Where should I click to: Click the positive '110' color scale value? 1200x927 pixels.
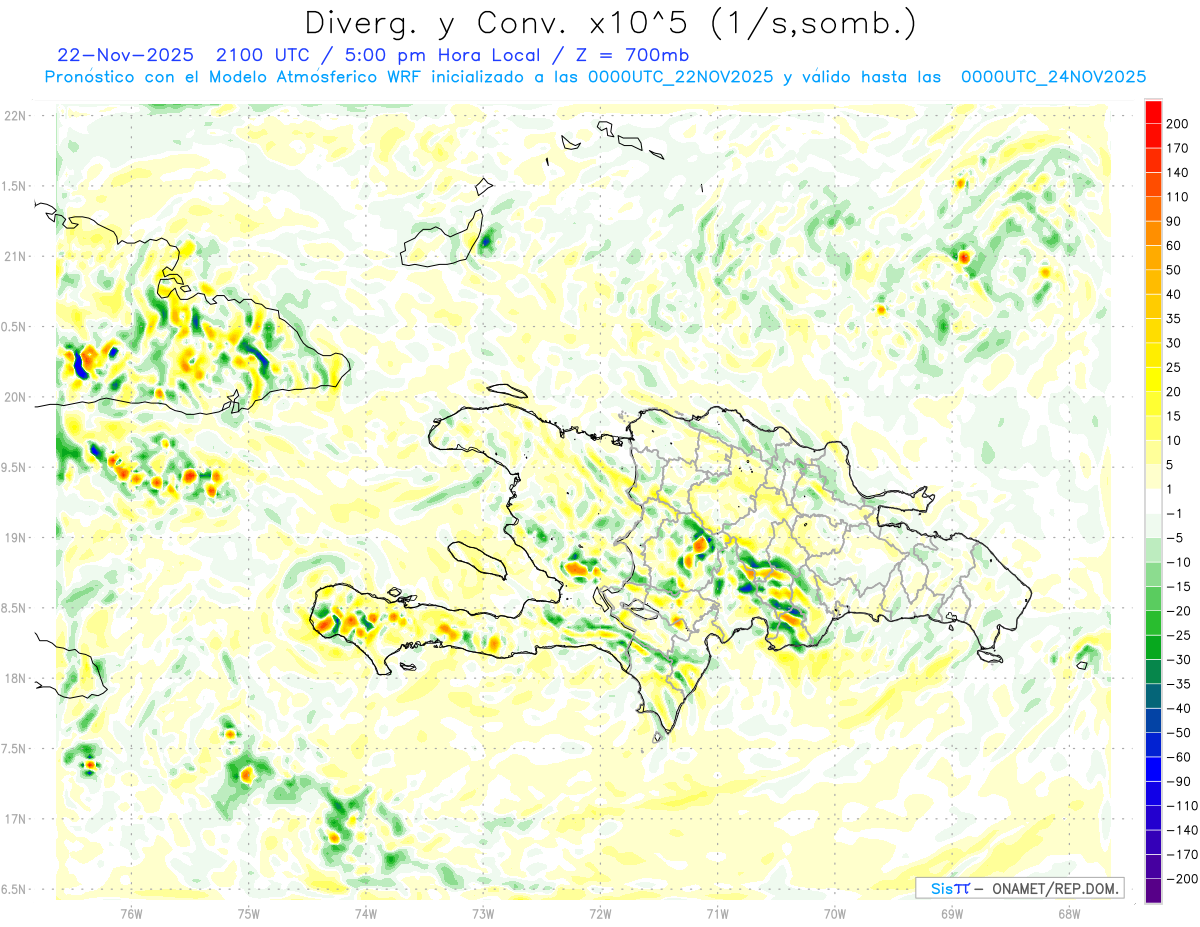click(1178, 197)
